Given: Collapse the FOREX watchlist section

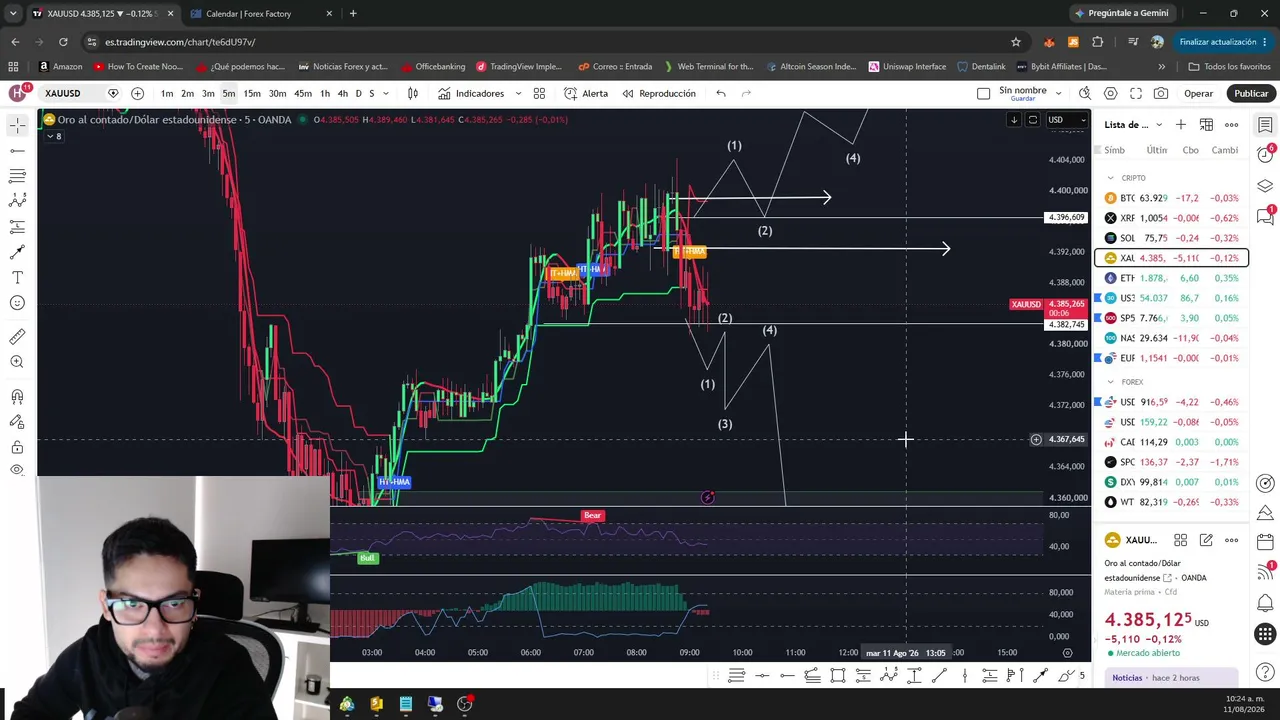Looking at the screenshot, I should tap(1111, 382).
